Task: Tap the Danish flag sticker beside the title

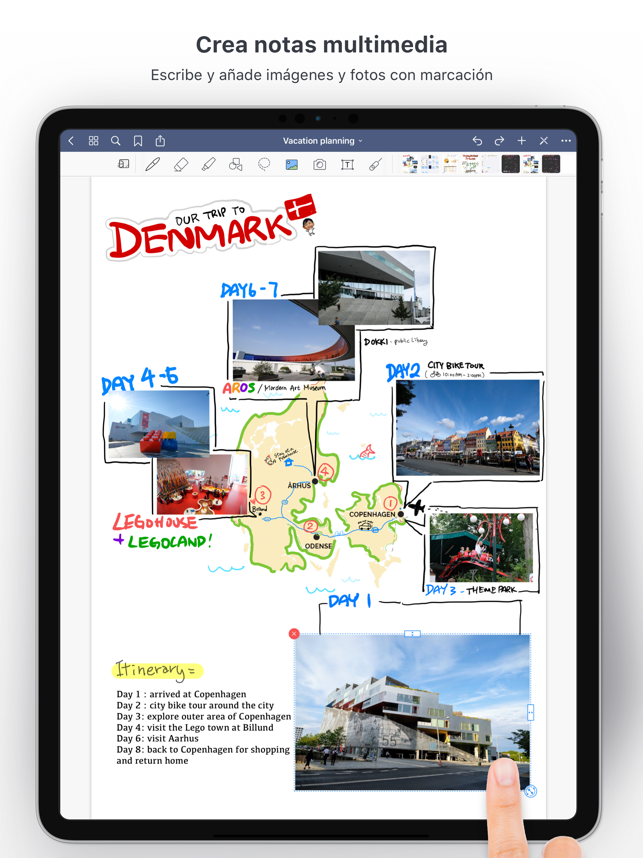Action: [x=300, y=206]
